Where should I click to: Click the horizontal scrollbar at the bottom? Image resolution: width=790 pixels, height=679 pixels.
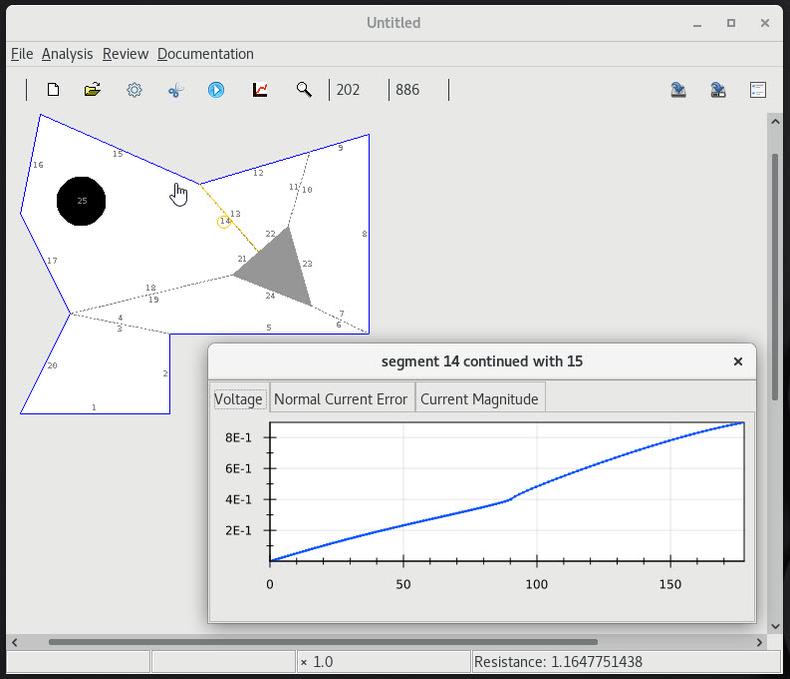(x=322, y=642)
